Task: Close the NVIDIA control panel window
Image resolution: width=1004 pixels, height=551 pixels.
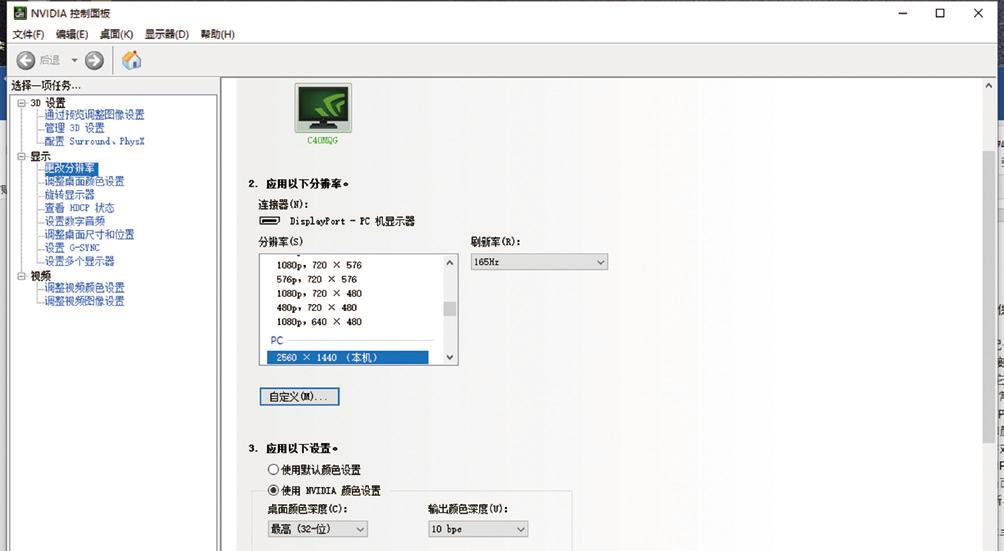Action: click(x=978, y=13)
